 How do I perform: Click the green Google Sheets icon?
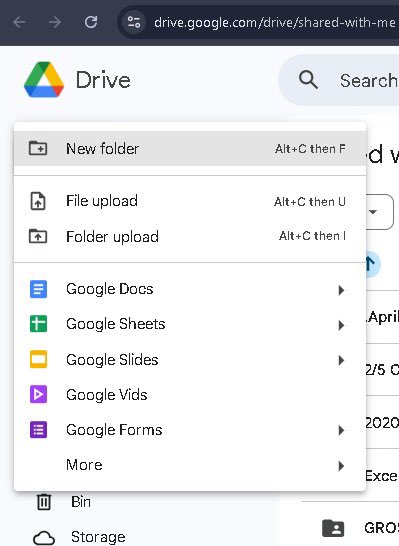pyautogui.click(x=38, y=324)
